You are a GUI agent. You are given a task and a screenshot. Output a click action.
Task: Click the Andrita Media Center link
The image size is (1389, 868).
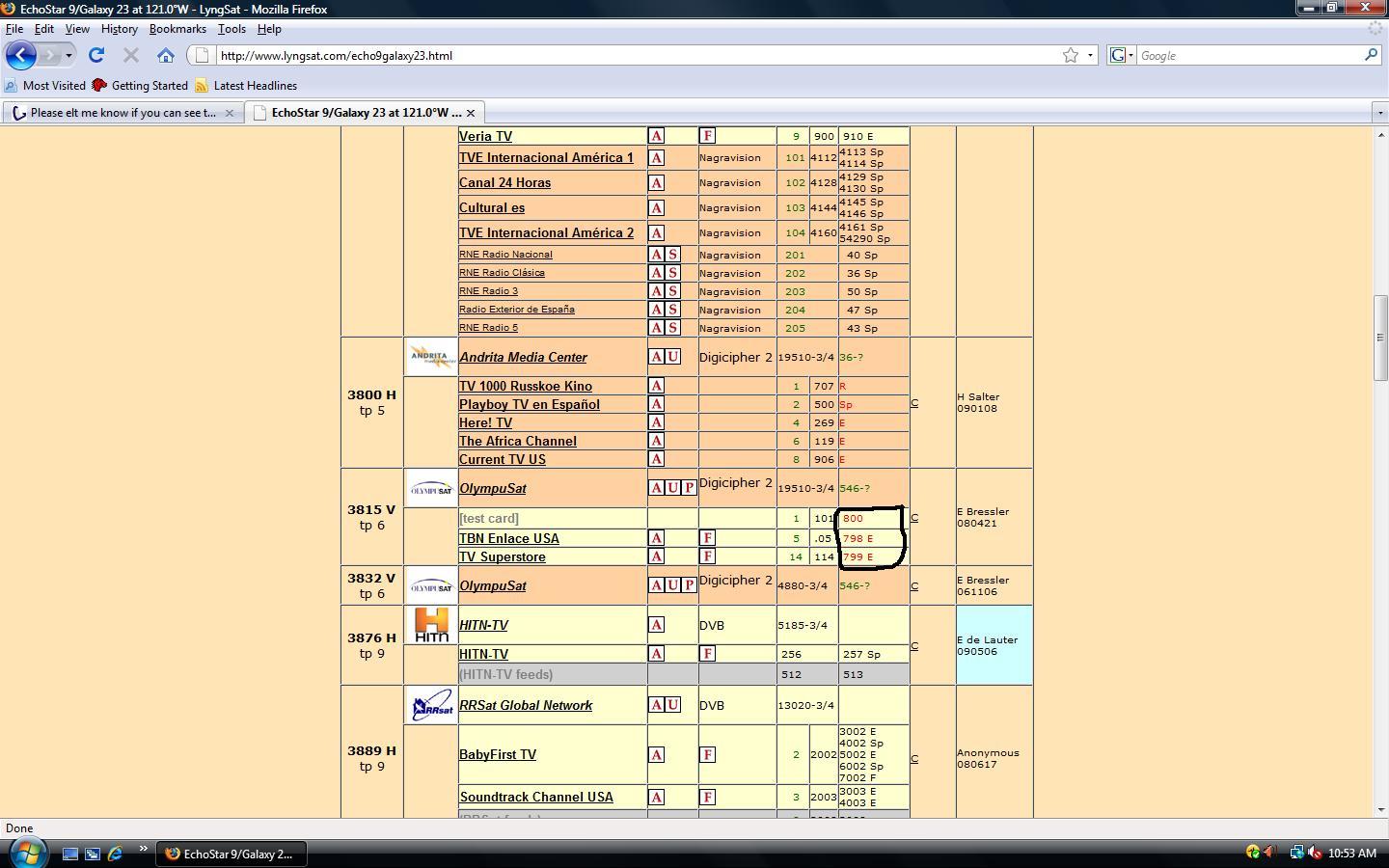point(523,357)
